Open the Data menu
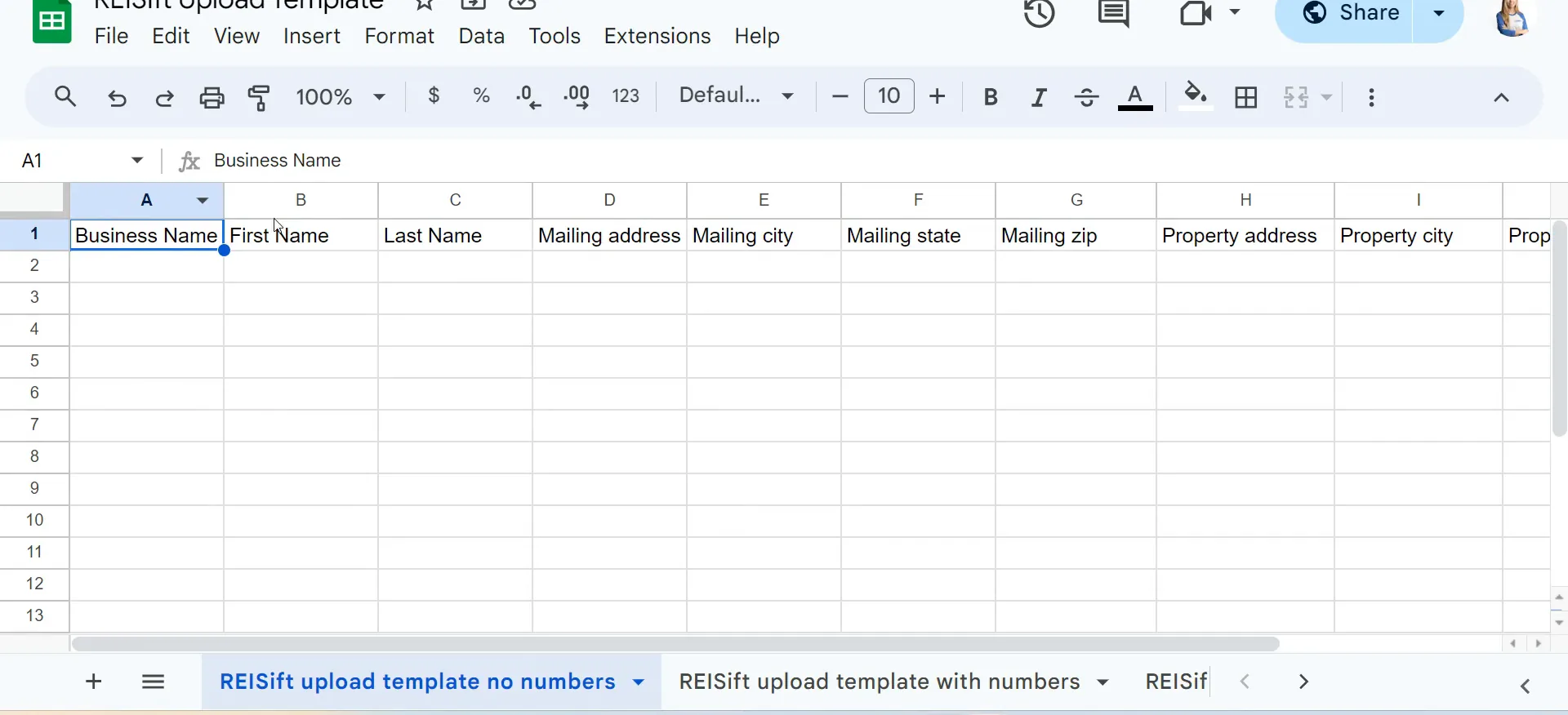The width and height of the screenshot is (1568, 715). (482, 36)
